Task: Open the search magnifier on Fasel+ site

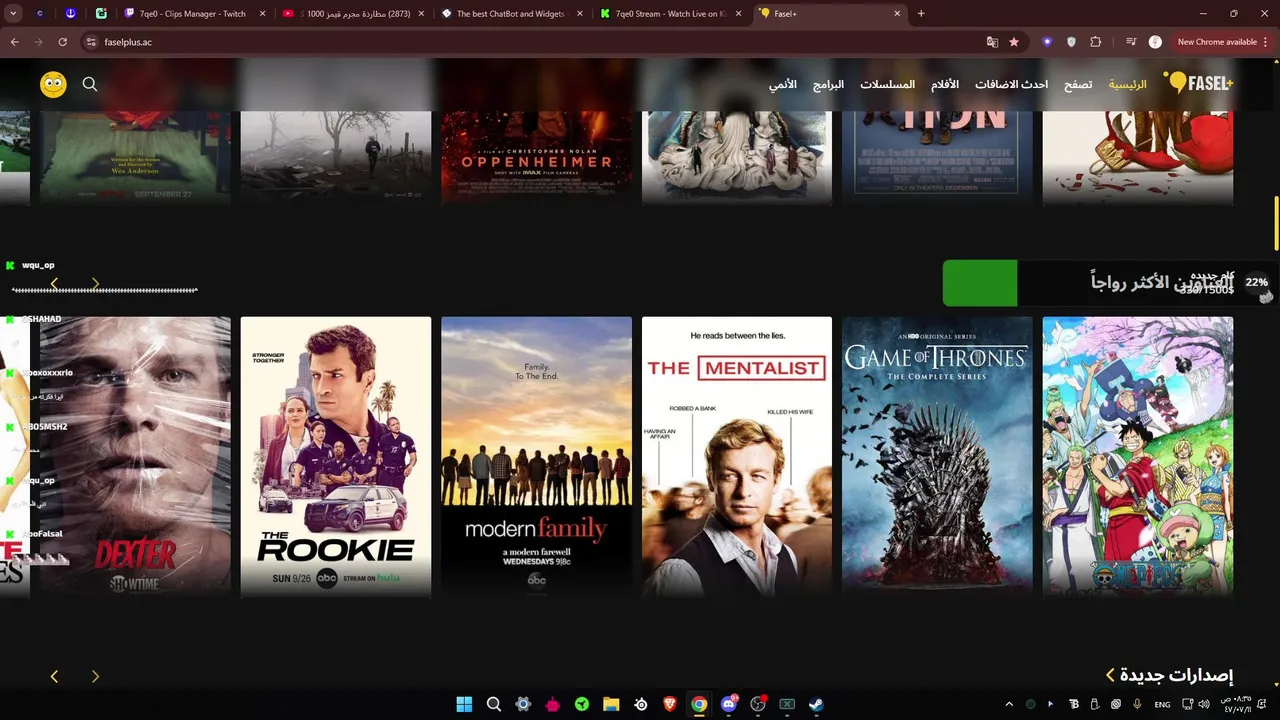Action: 90,85
